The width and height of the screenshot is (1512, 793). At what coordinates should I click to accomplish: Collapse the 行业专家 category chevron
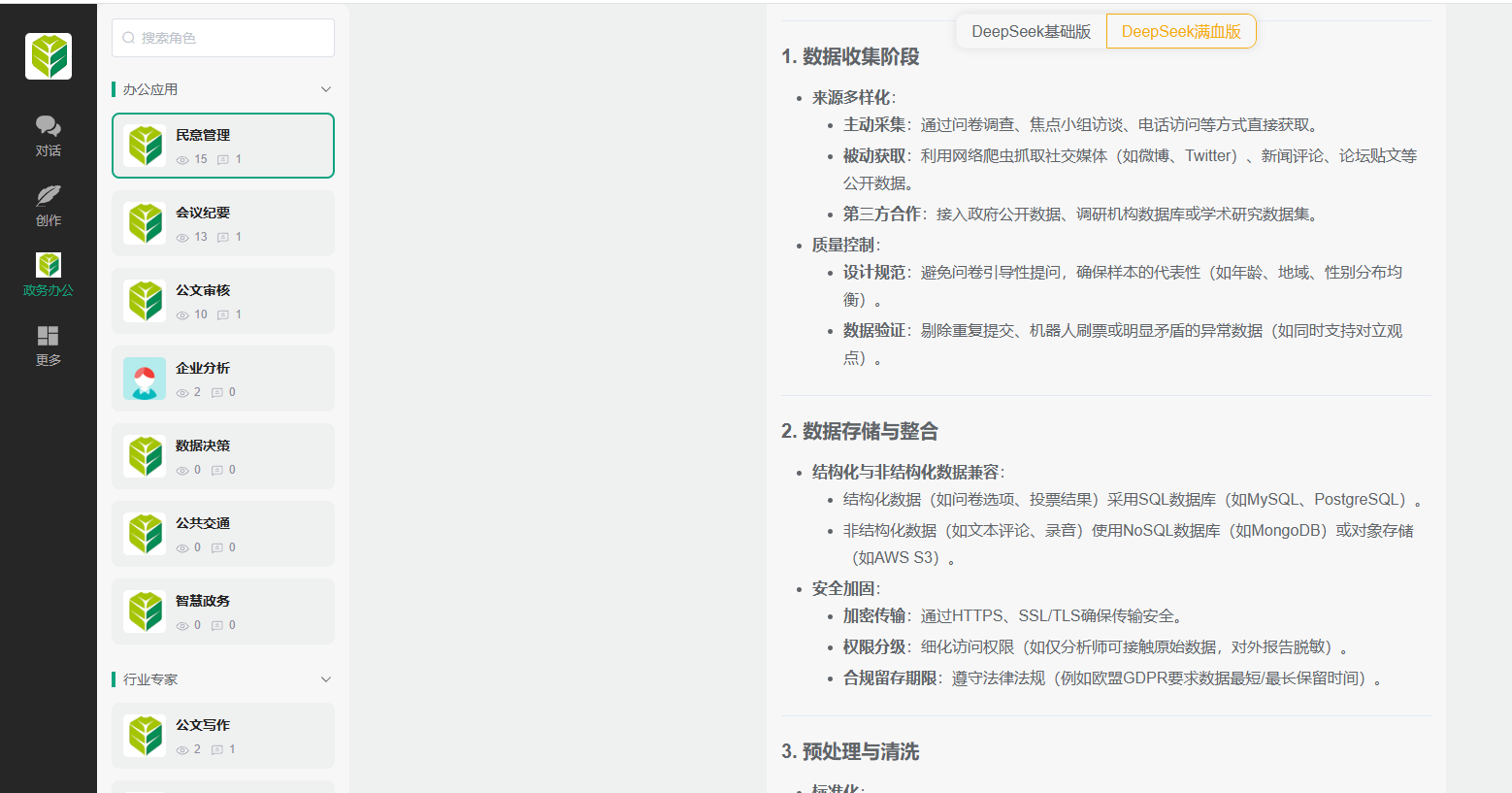pos(326,679)
